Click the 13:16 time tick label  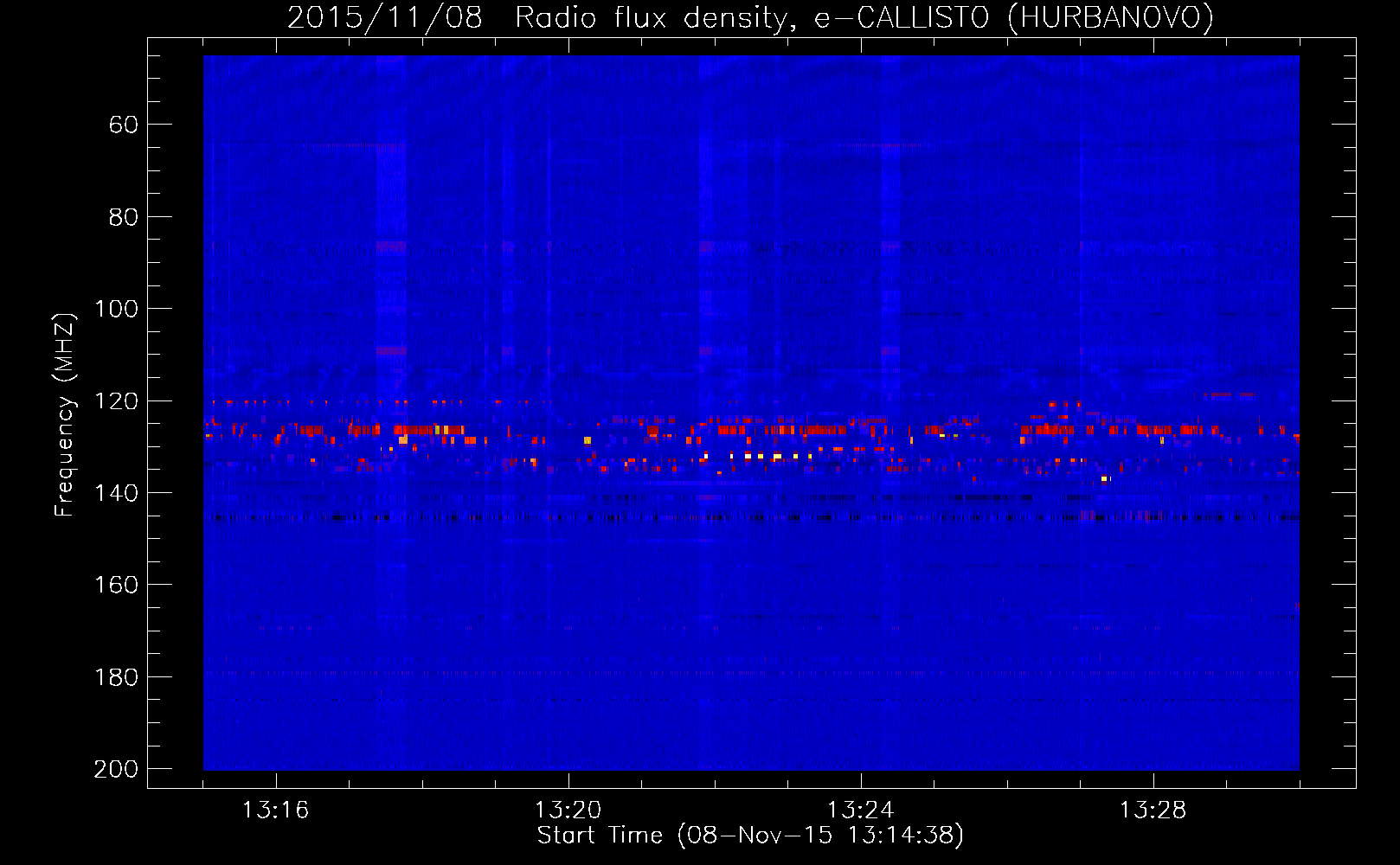[x=275, y=811]
